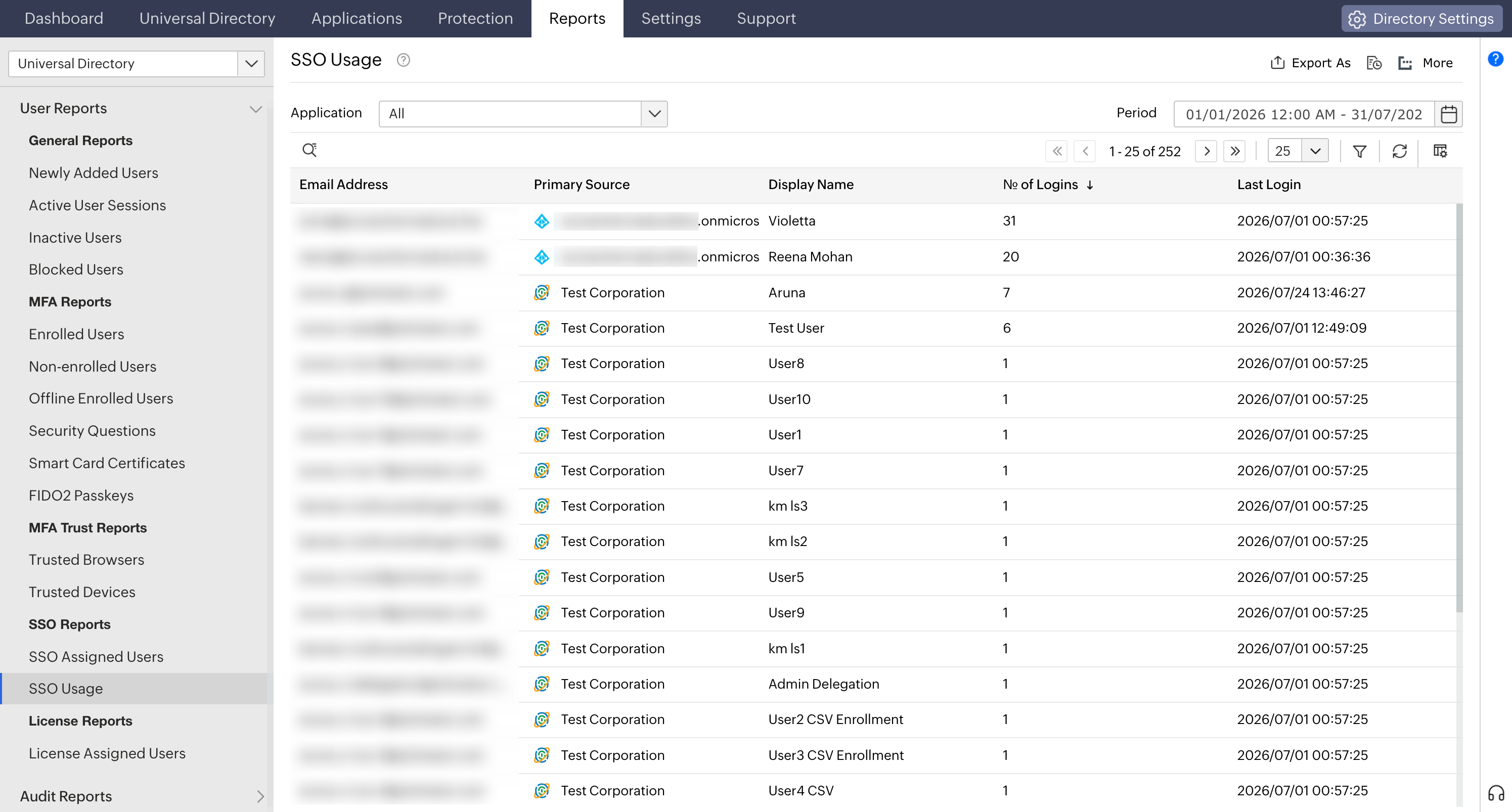Go to next page of results

point(1206,151)
